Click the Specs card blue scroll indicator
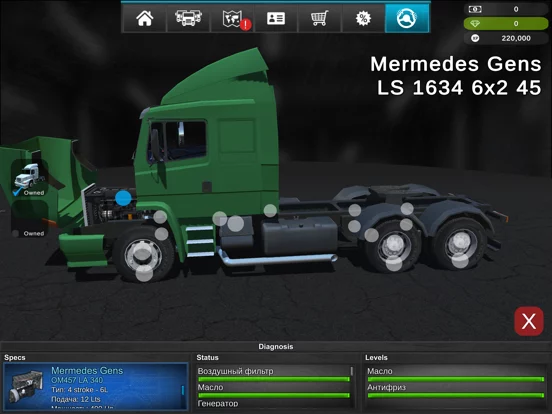552x414 pixels. 182,390
